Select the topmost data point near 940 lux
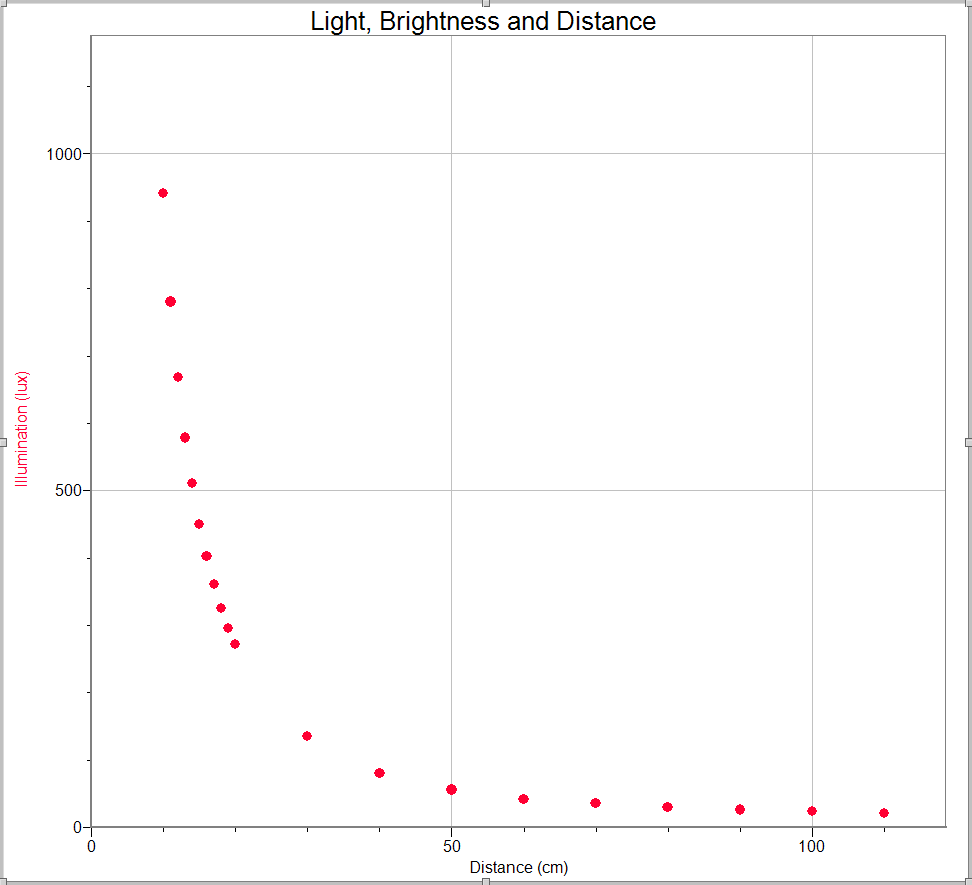Image resolution: width=972 pixels, height=885 pixels. click(163, 193)
